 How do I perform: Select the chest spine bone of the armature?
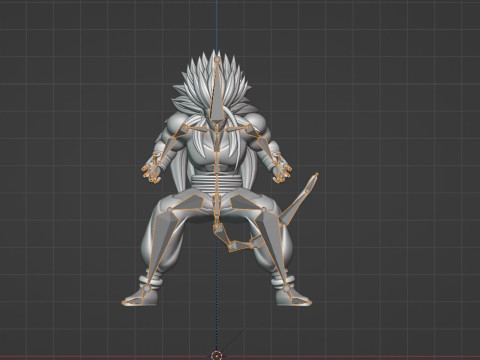(217, 143)
